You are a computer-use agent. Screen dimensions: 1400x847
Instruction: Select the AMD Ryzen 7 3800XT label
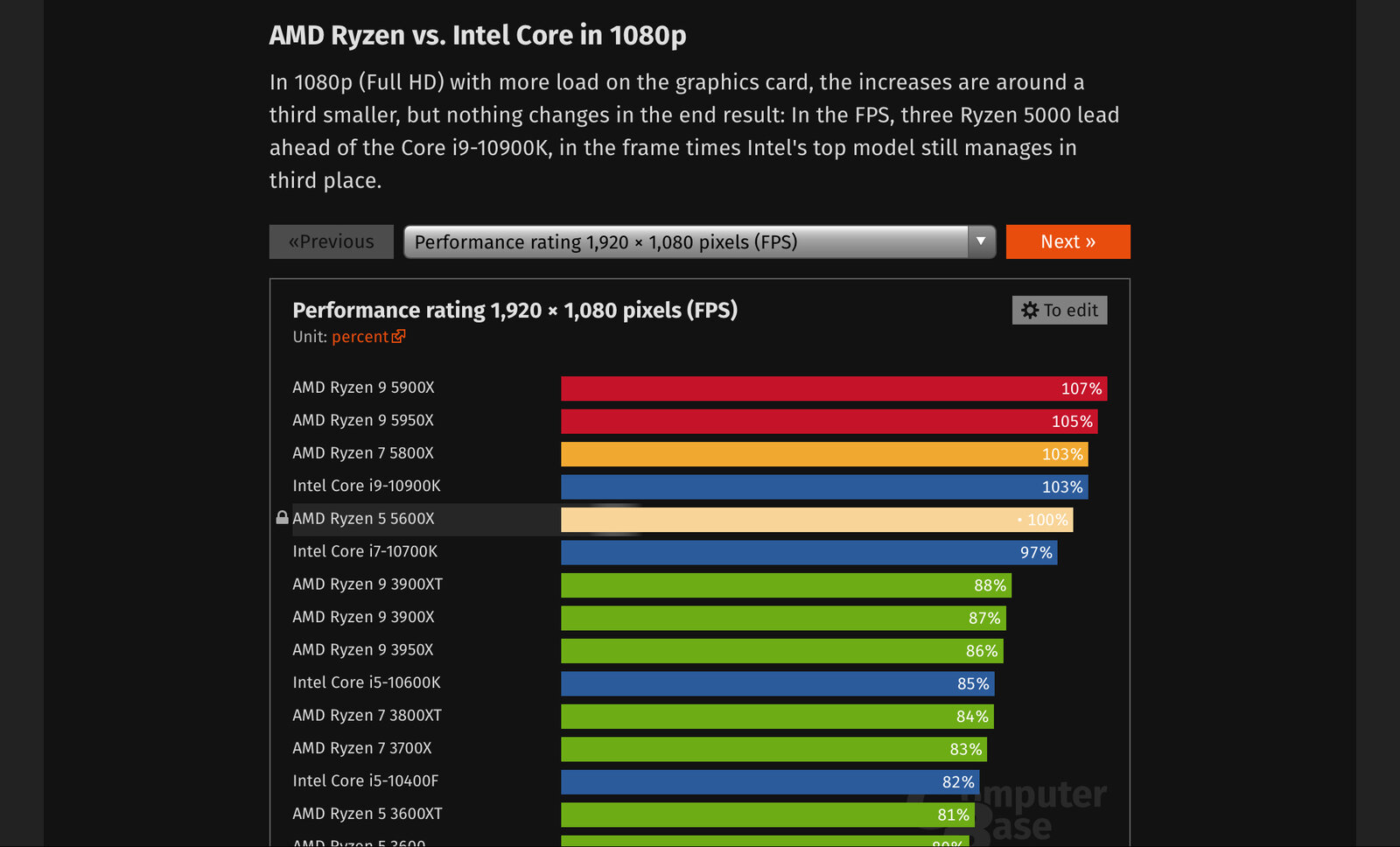[367, 716]
